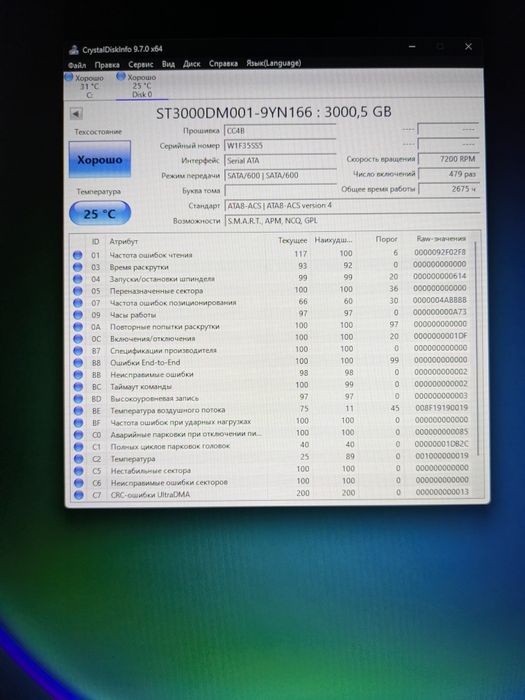This screenshot has height=700, width=525.
Task: Click the 479 раз power-on count field
Action: [448, 174]
